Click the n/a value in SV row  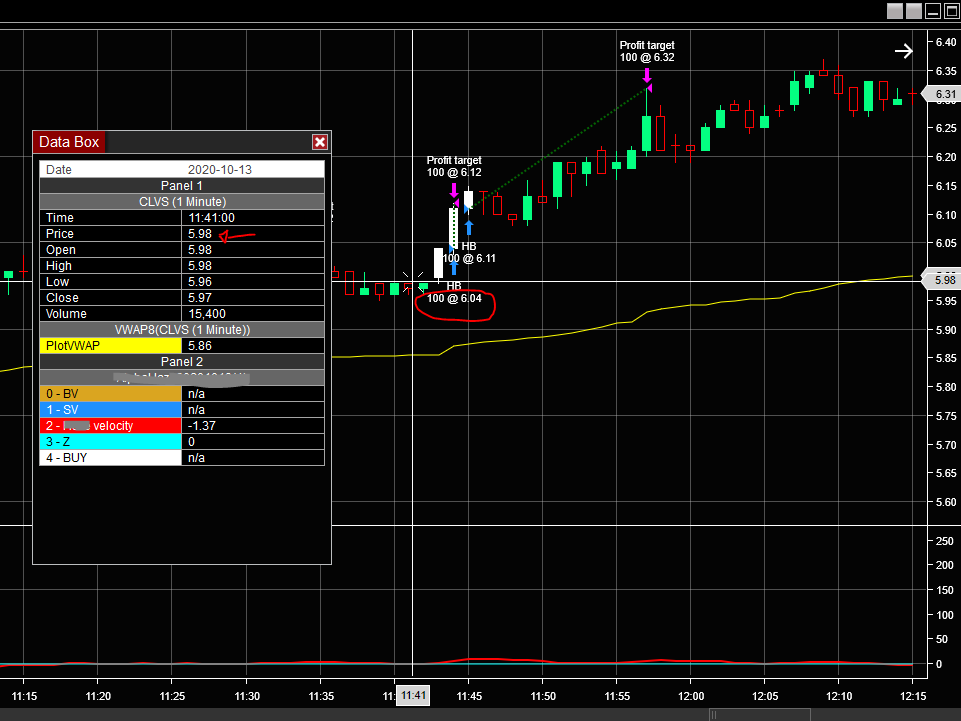(x=196, y=410)
